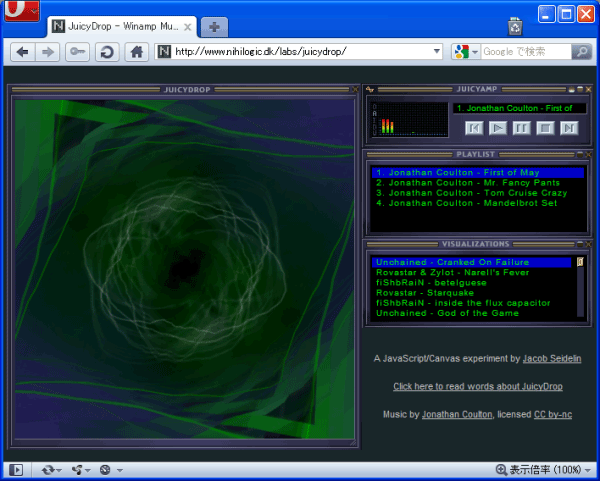The image size is (600, 481).
Task: Click the JuicyAmp minimize icon
Action: (x=572, y=89)
